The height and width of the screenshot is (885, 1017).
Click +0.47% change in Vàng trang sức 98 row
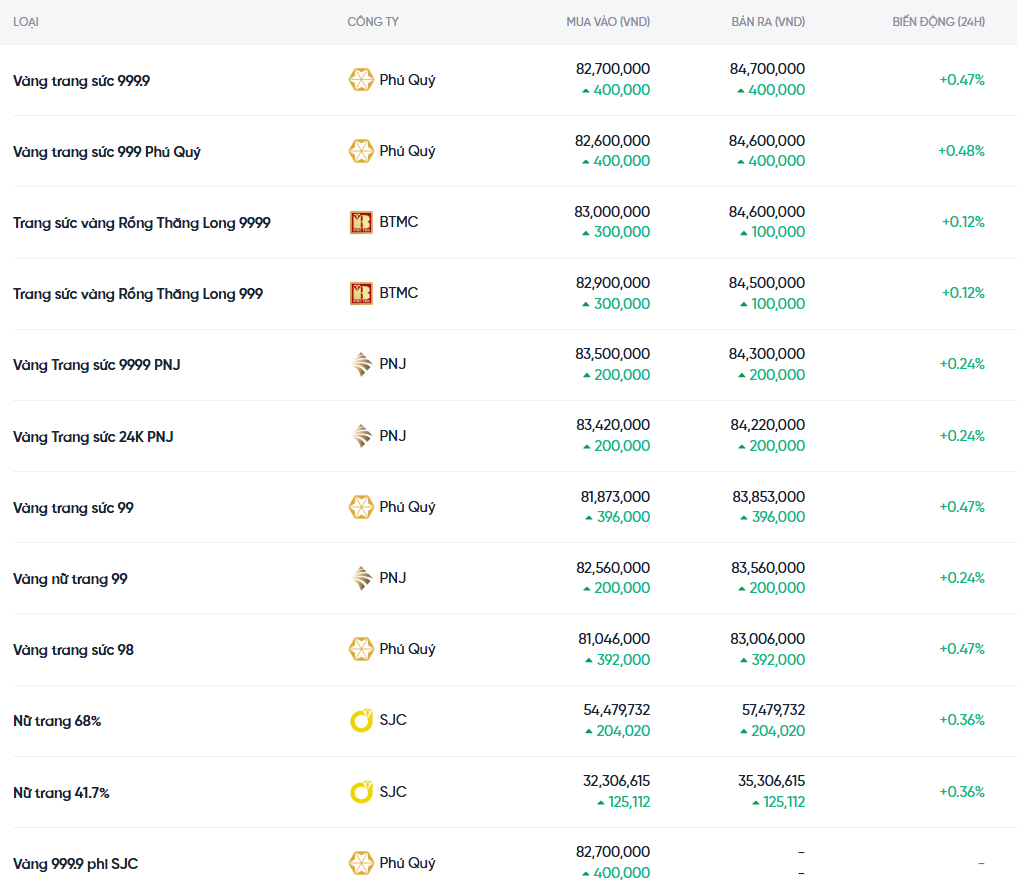click(x=962, y=649)
